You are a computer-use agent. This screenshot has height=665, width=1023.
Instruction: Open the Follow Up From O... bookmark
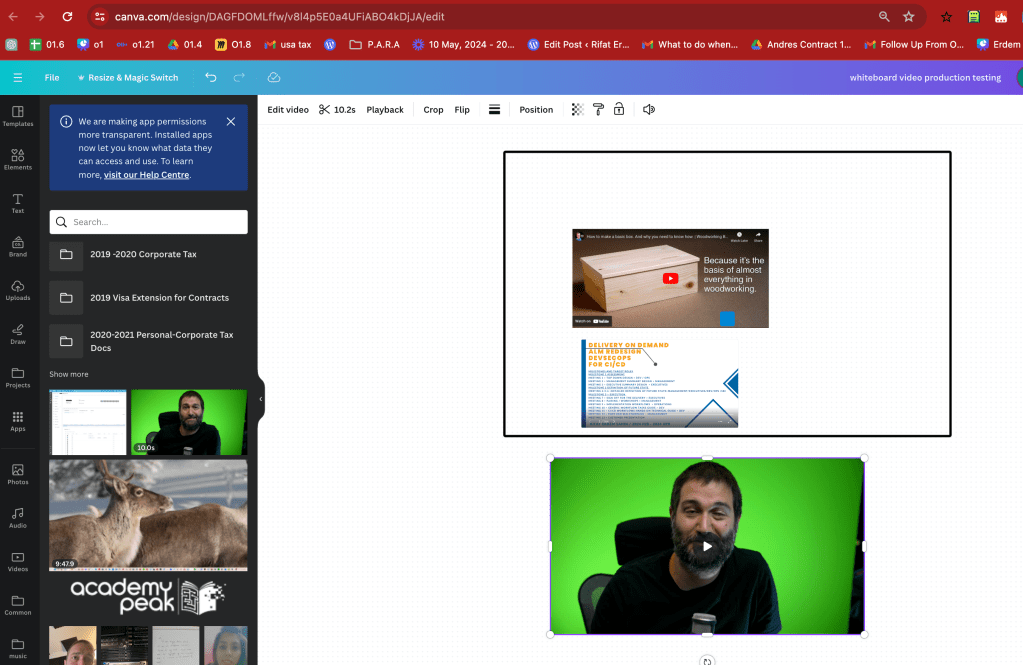coord(914,44)
